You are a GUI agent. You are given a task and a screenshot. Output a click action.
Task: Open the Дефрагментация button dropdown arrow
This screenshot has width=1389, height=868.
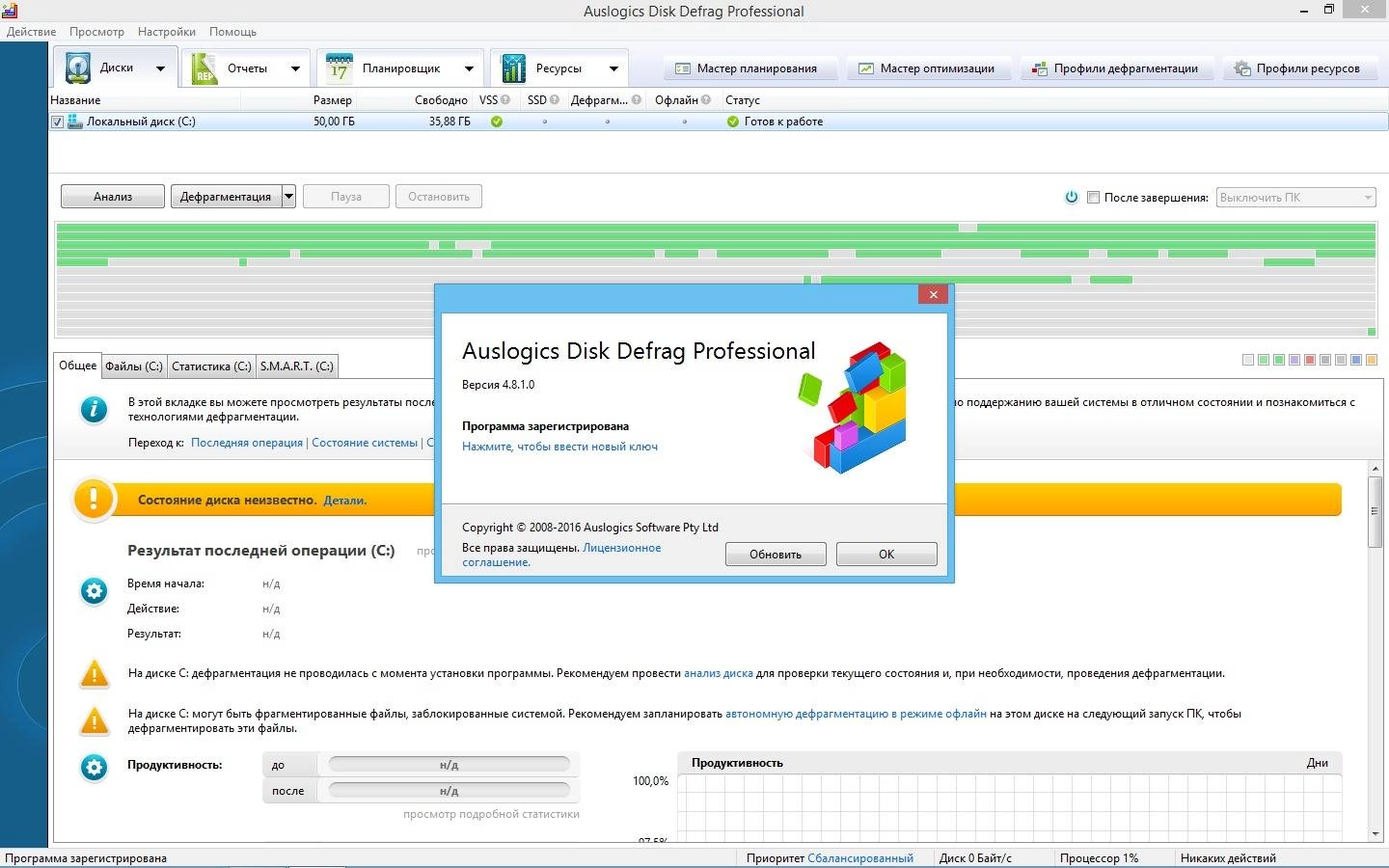pyautogui.click(x=288, y=197)
